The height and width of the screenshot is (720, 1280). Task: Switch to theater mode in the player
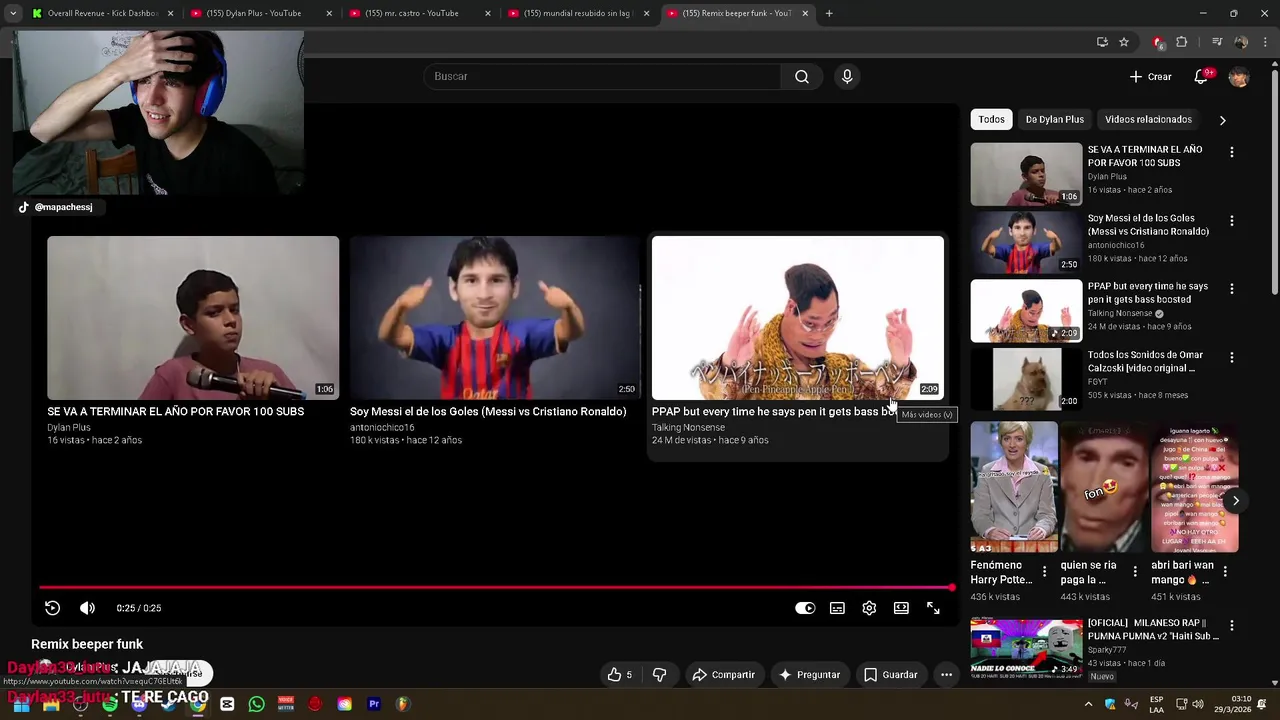(x=901, y=608)
